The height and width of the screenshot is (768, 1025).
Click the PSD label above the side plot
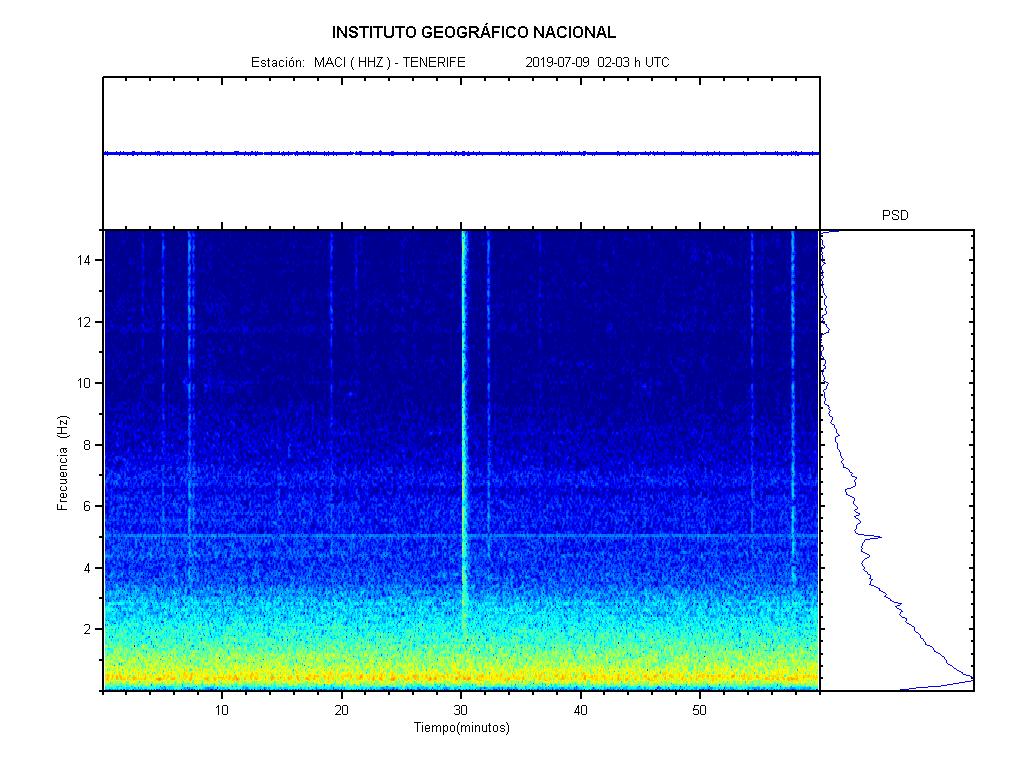tap(895, 215)
